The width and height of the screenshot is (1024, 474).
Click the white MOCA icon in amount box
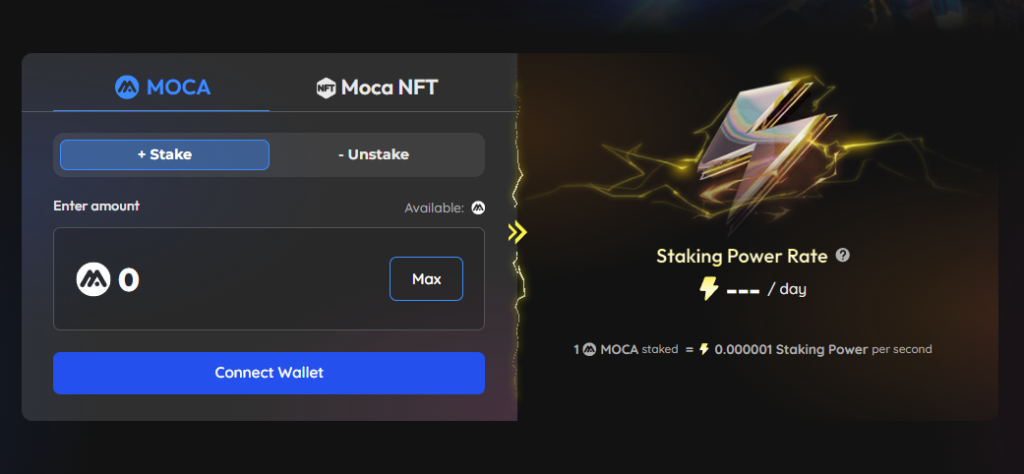point(93,279)
